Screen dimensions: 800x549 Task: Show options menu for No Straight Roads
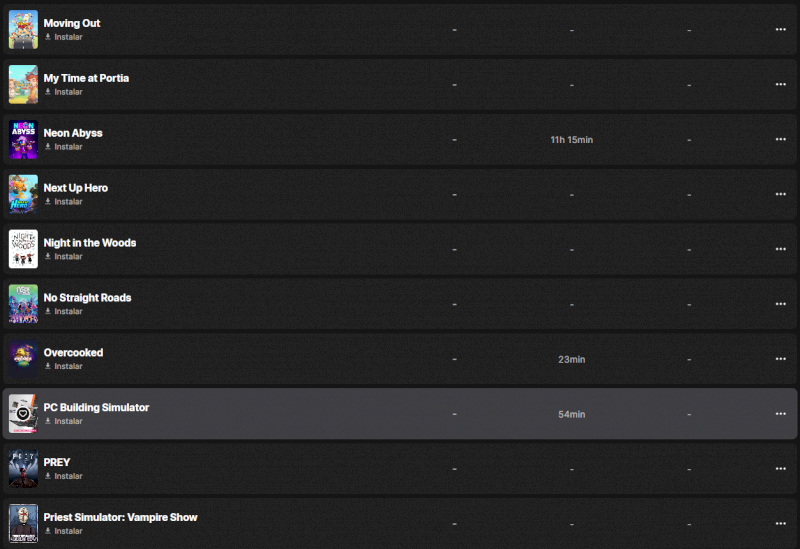(780, 304)
